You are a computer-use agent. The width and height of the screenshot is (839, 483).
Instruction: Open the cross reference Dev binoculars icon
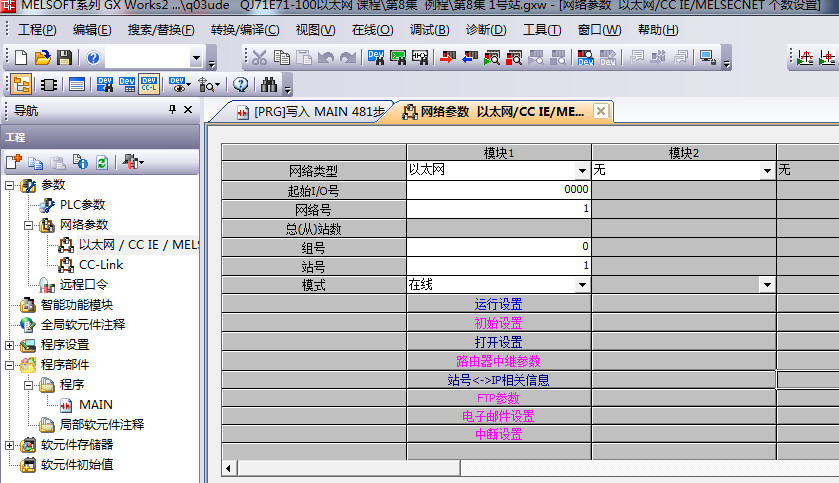click(x=104, y=85)
